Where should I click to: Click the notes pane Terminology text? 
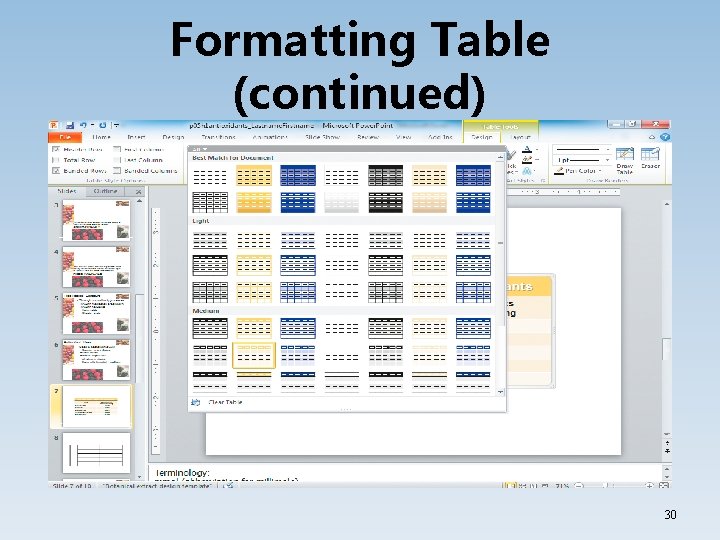click(x=182, y=473)
